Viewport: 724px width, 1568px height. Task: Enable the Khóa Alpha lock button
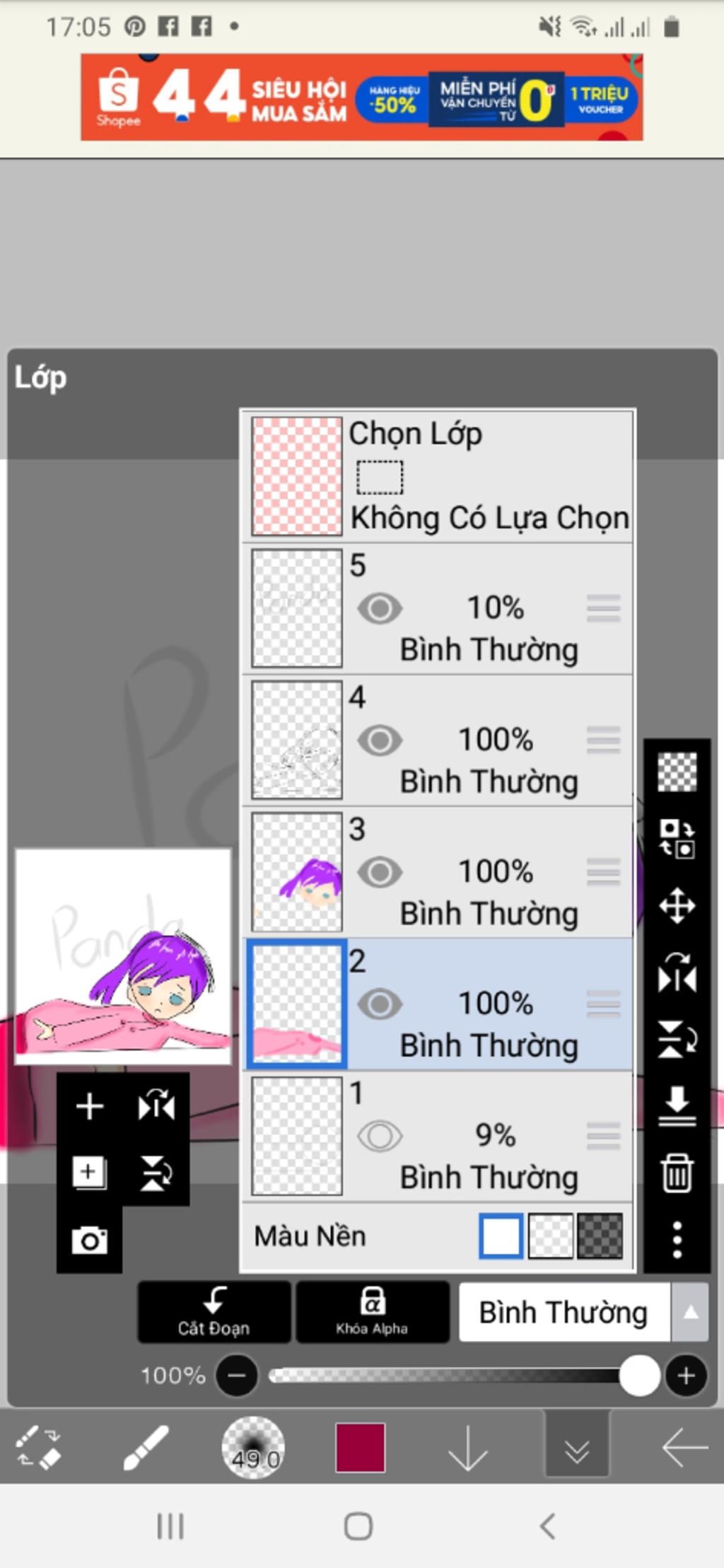coord(373,1312)
